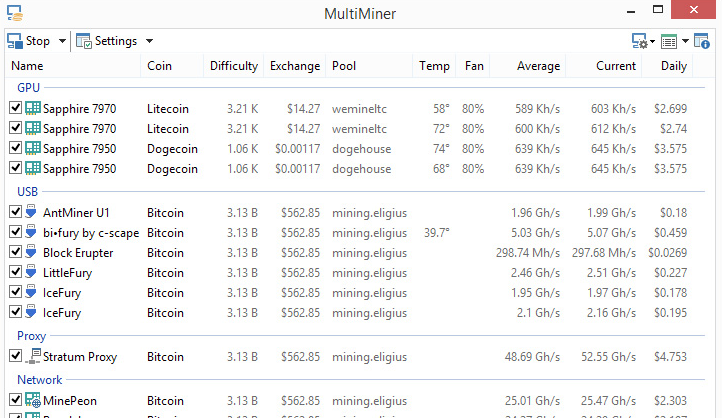Click the list view icon in toolbar
722x418 pixels.
point(669,41)
